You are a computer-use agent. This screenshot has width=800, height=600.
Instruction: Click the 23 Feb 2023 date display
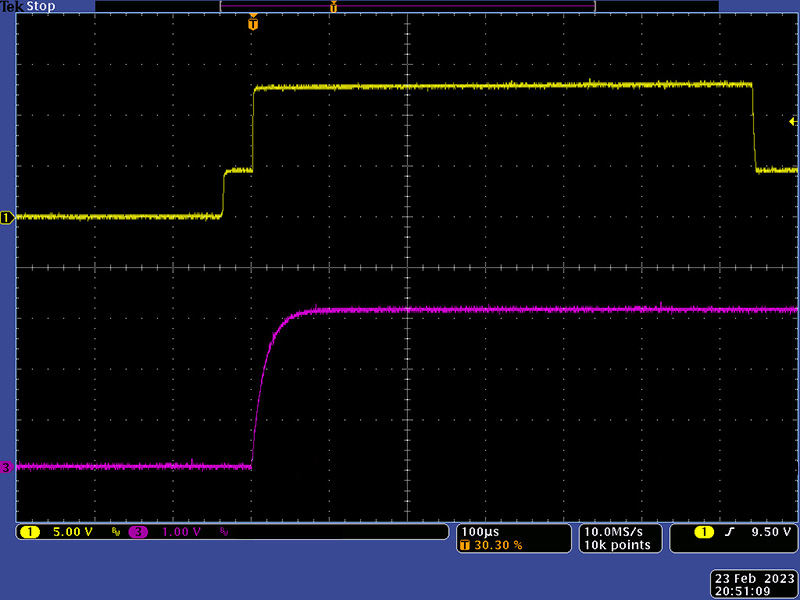(x=754, y=578)
